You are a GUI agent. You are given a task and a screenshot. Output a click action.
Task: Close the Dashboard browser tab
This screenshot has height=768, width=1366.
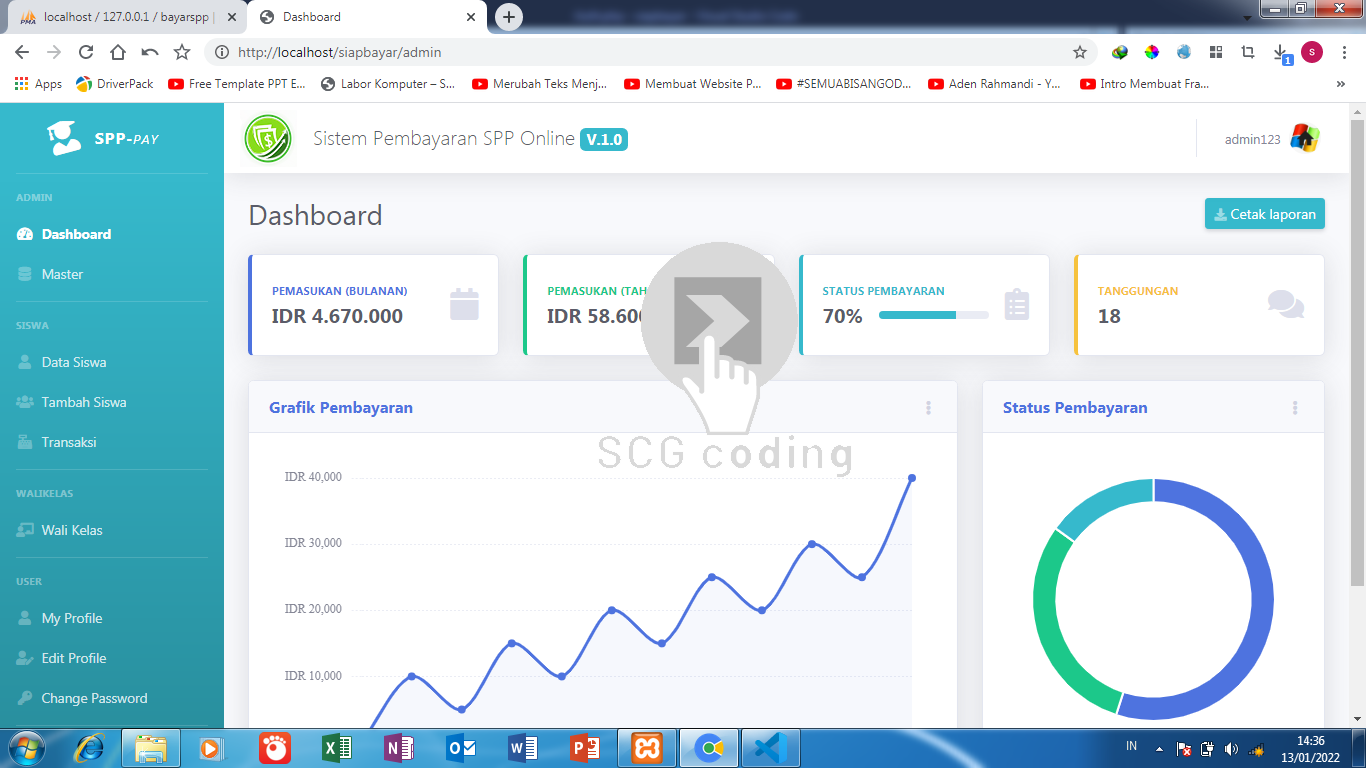[x=470, y=17]
